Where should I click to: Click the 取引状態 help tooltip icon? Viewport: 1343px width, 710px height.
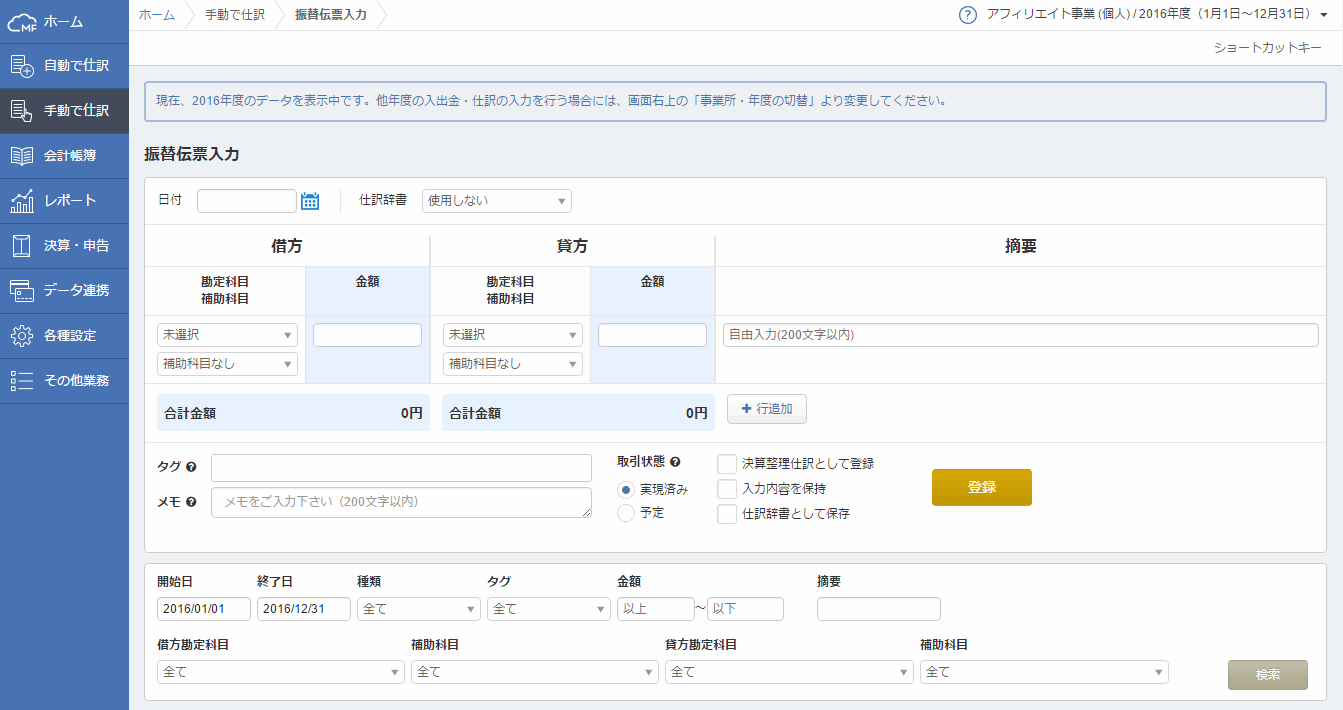click(x=675, y=462)
